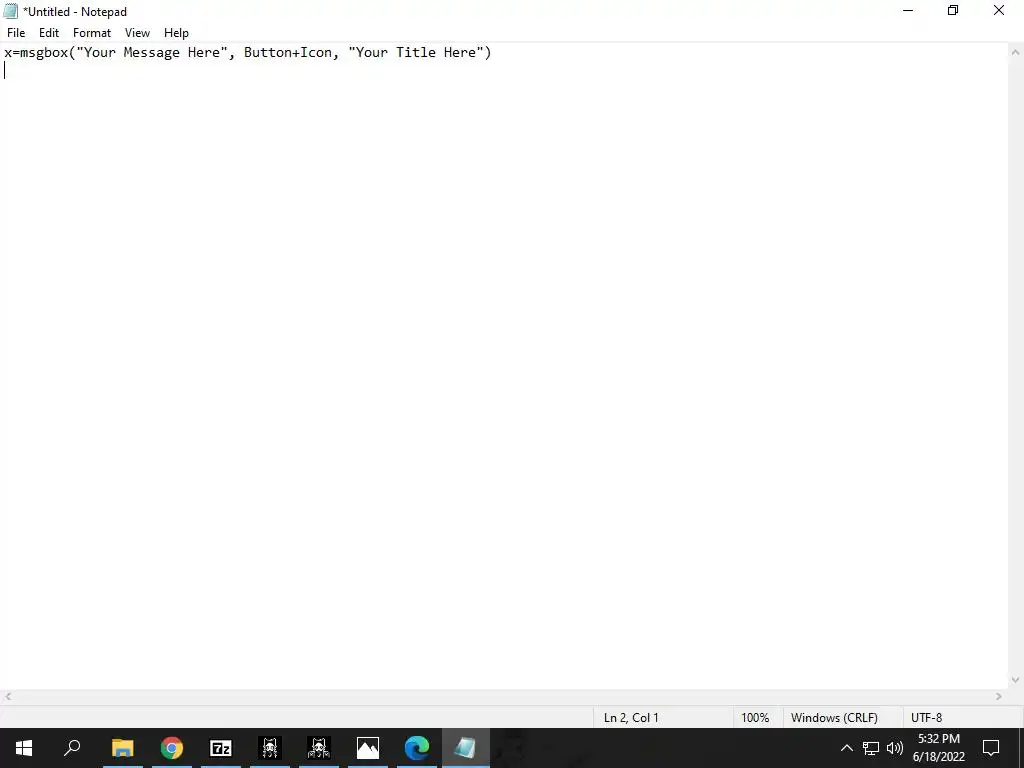Open the Photos app from taskbar
Image resolution: width=1024 pixels, height=768 pixels.
(368, 748)
